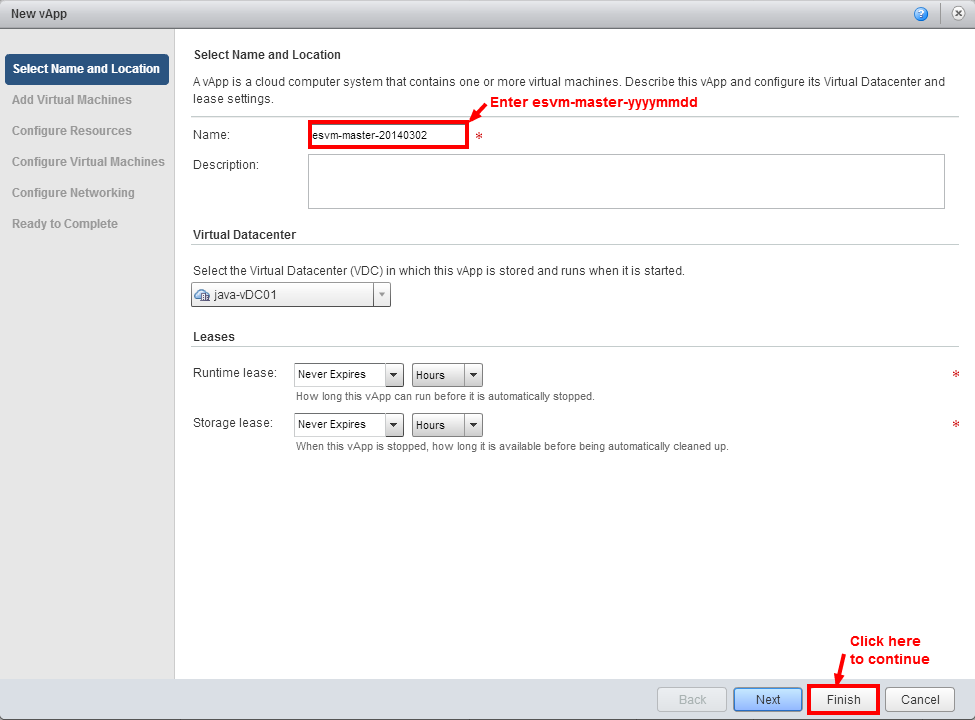This screenshot has width=975, height=720.
Task: Open the Runtime lease duration dropdown
Action: [x=349, y=375]
